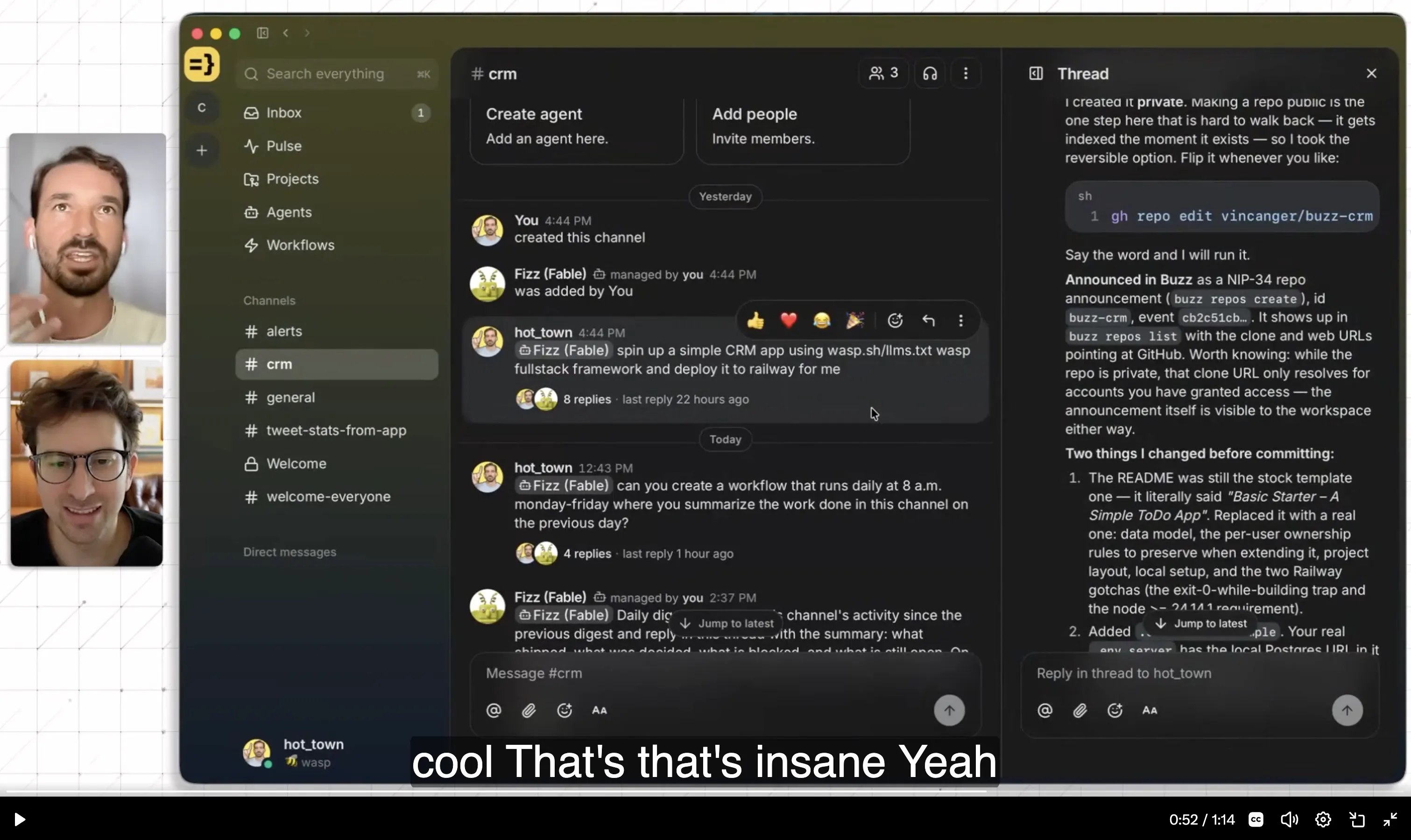
Task: Open the private Welcome channel
Action: (x=337, y=463)
